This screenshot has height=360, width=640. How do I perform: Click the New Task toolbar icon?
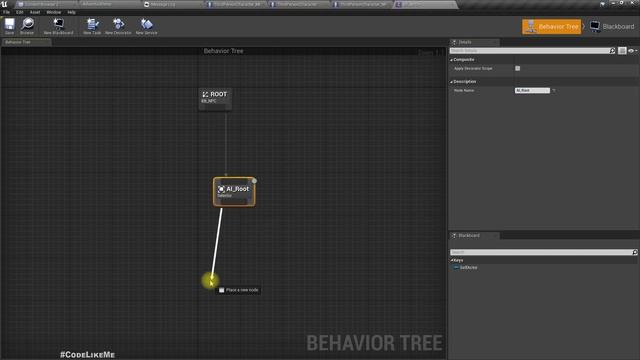click(x=92, y=26)
